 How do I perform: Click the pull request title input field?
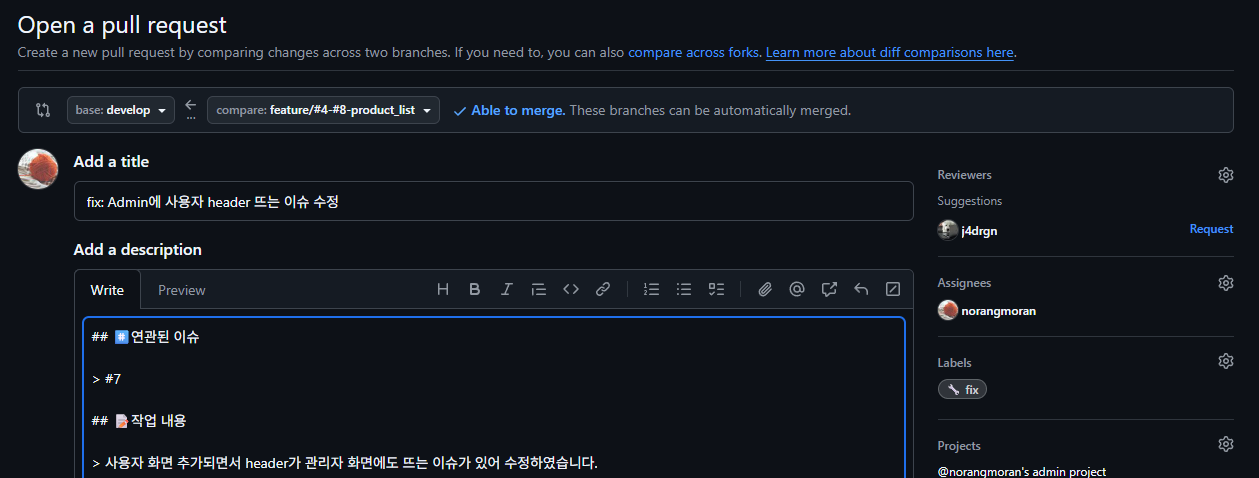pyautogui.click(x=493, y=201)
